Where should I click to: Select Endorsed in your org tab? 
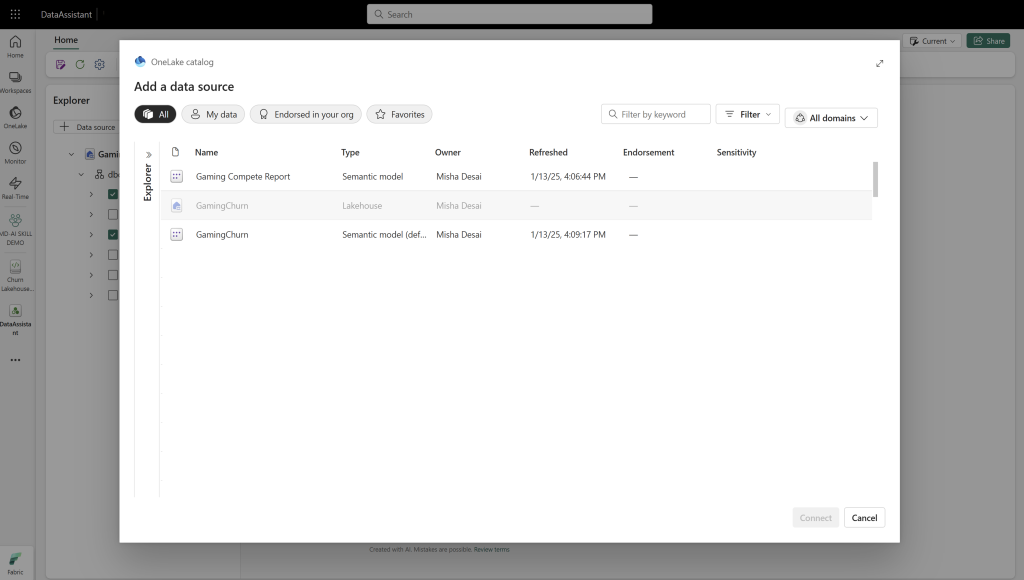306,114
